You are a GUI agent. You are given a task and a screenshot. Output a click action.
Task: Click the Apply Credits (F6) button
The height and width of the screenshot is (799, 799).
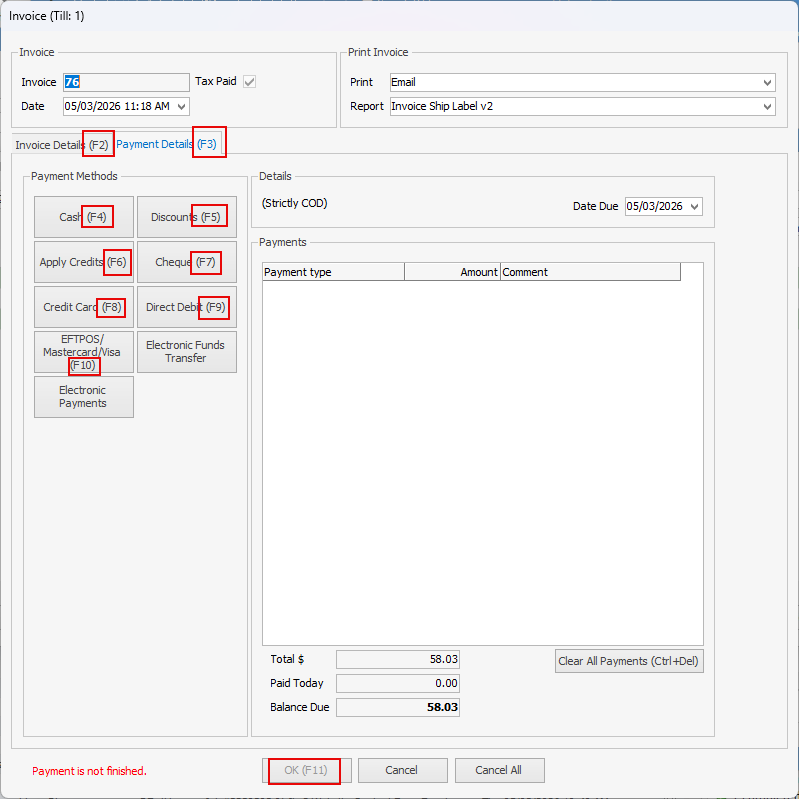pyautogui.click(x=84, y=262)
